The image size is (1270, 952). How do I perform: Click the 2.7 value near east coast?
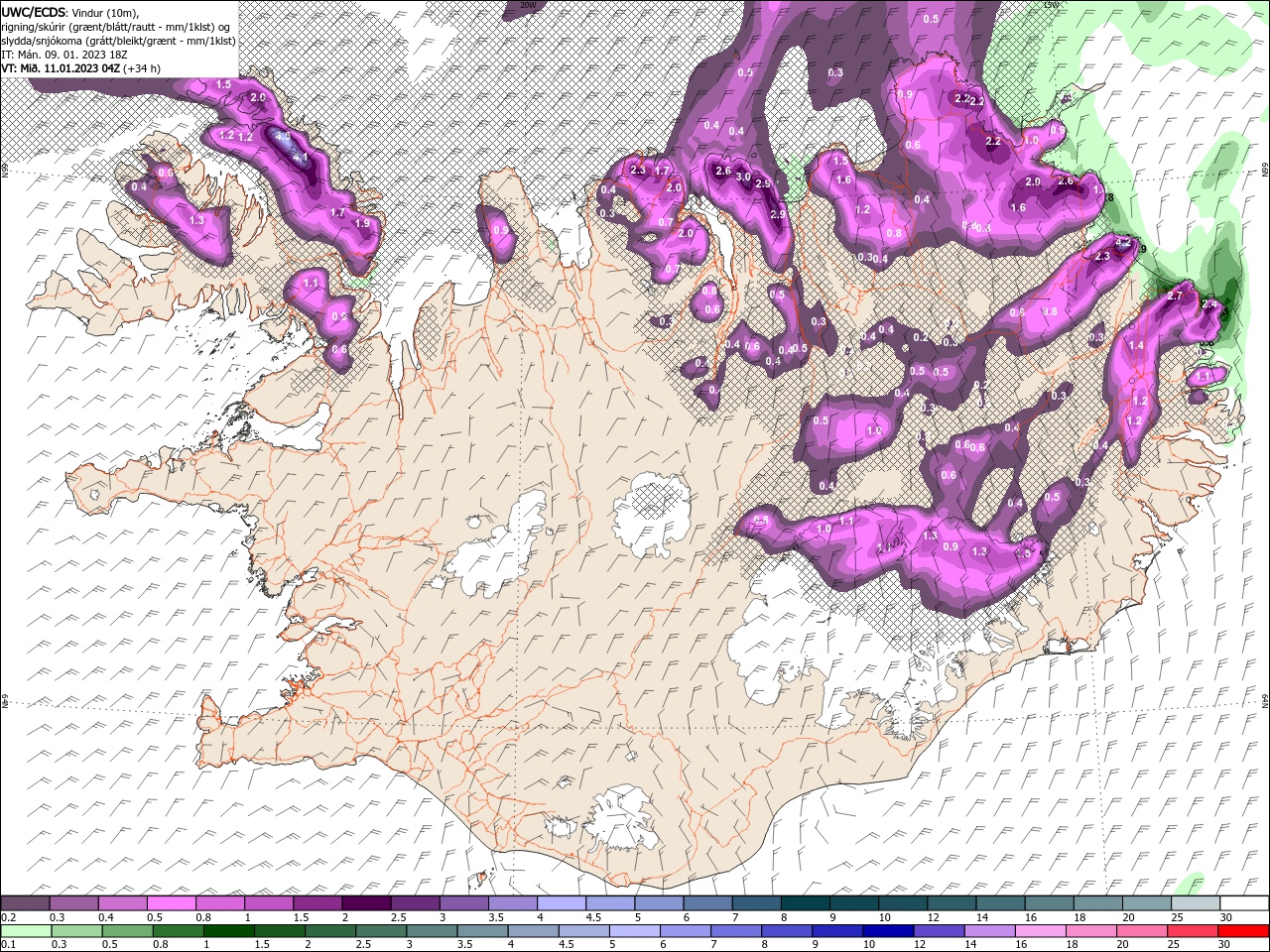[x=1176, y=296]
